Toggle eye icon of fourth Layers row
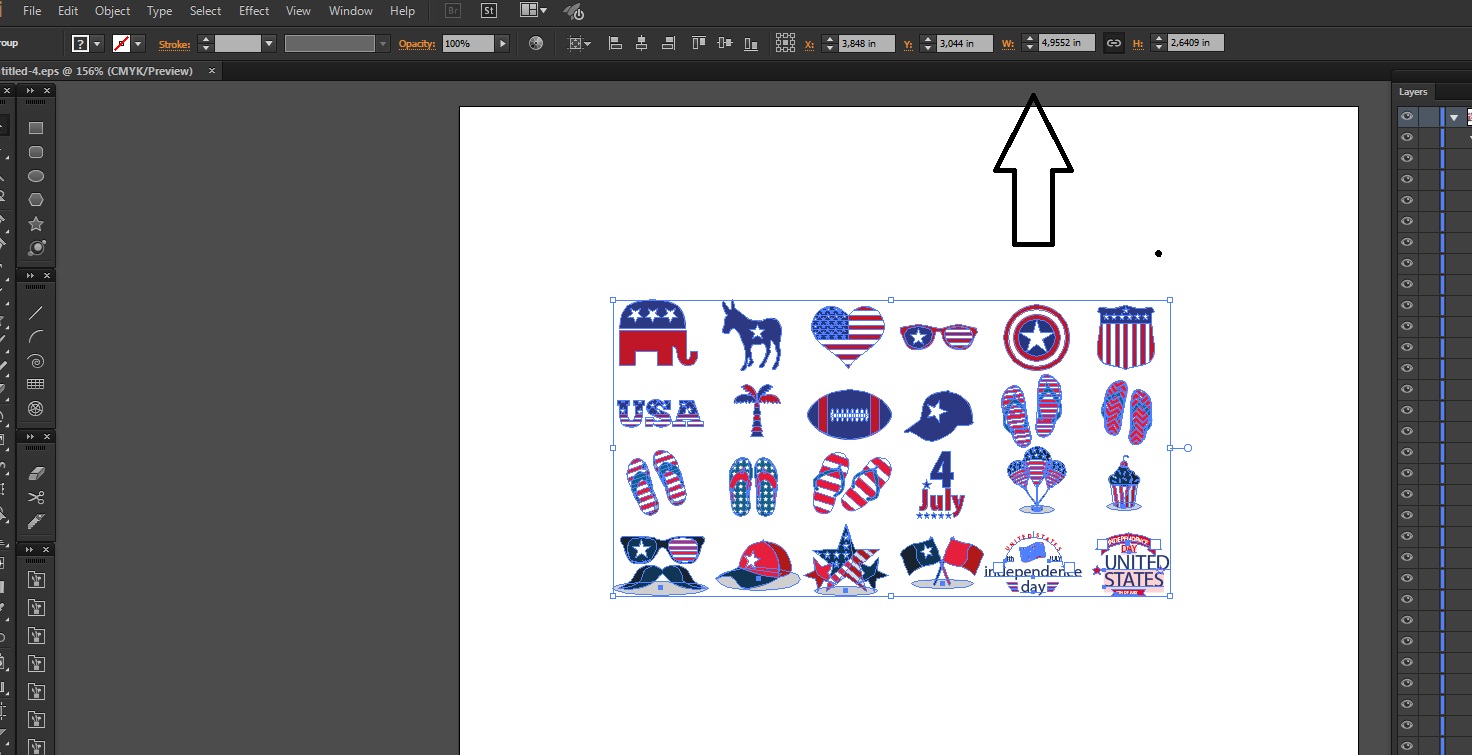This screenshot has height=755, width=1472. pyautogui.click(x=1407, y=179)
